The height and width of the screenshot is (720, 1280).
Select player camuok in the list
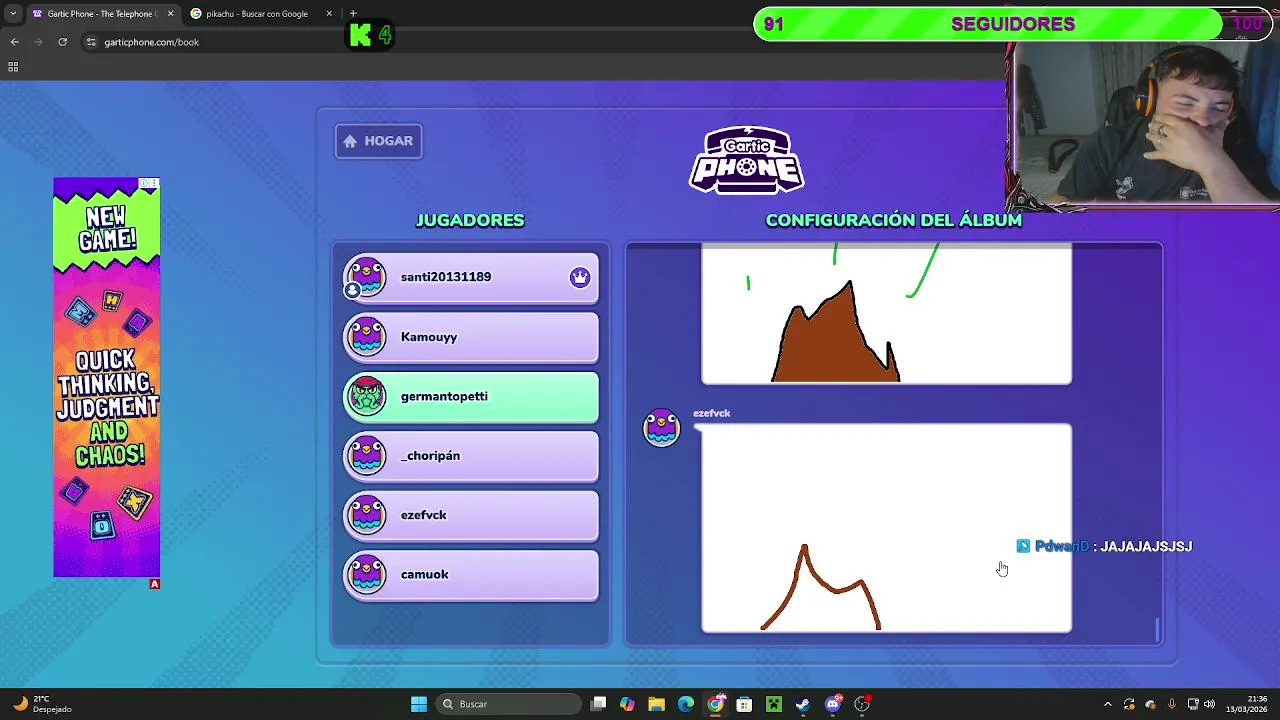click(471, 574)
